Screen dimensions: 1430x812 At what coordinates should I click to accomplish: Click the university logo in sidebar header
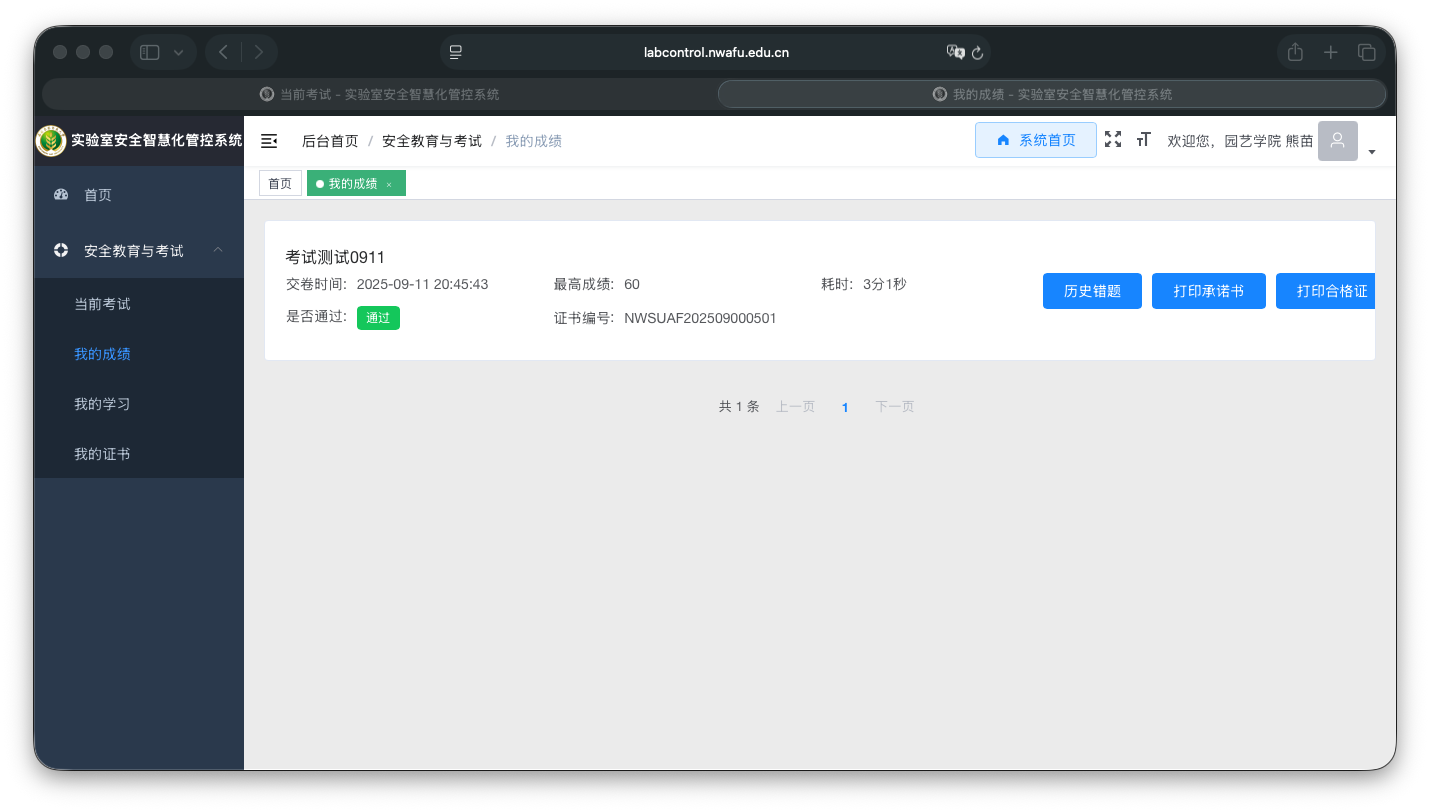point(50,141)
